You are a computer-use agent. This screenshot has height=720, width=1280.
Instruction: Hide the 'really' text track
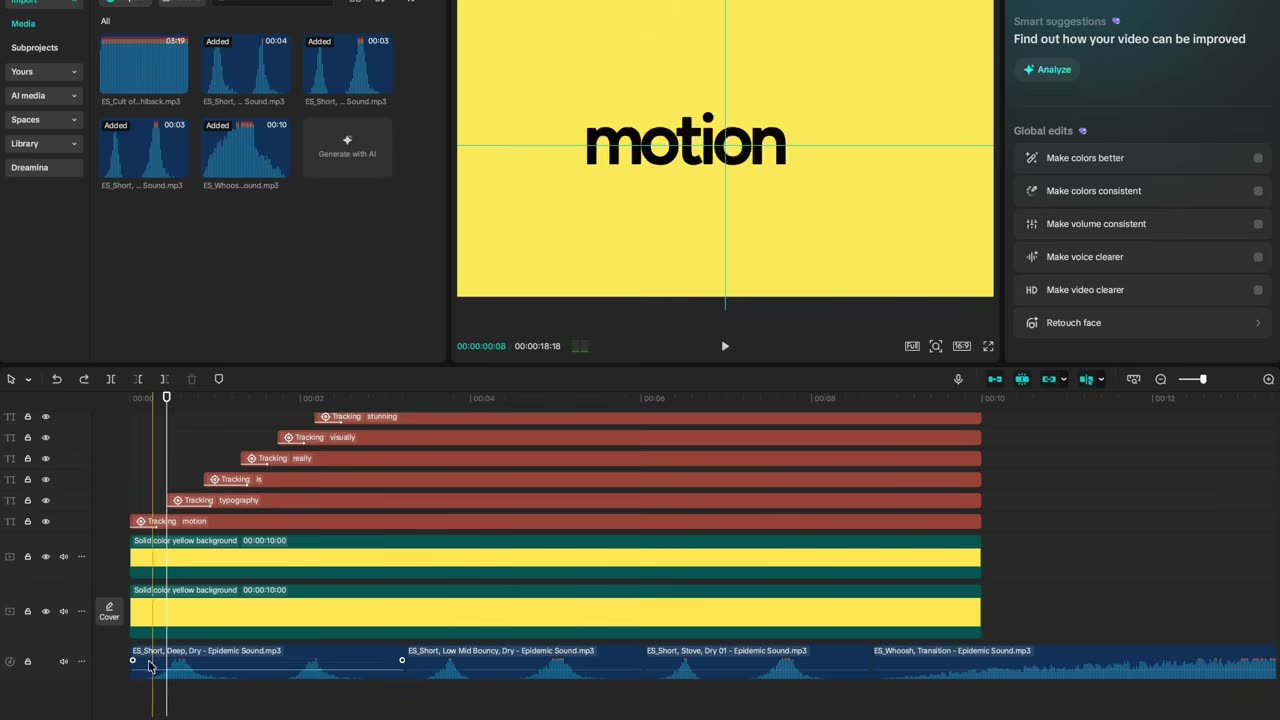(45, 459)
